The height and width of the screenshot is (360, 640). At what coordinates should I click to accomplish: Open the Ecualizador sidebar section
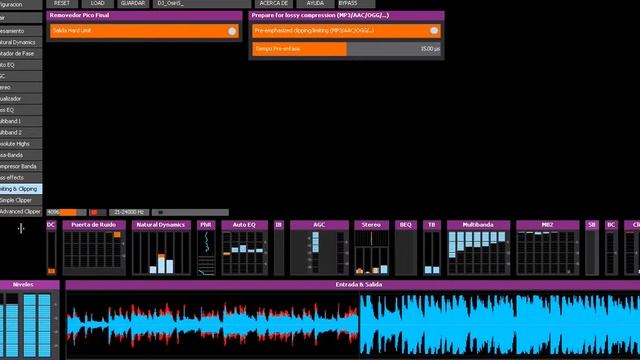click(21, 98)
